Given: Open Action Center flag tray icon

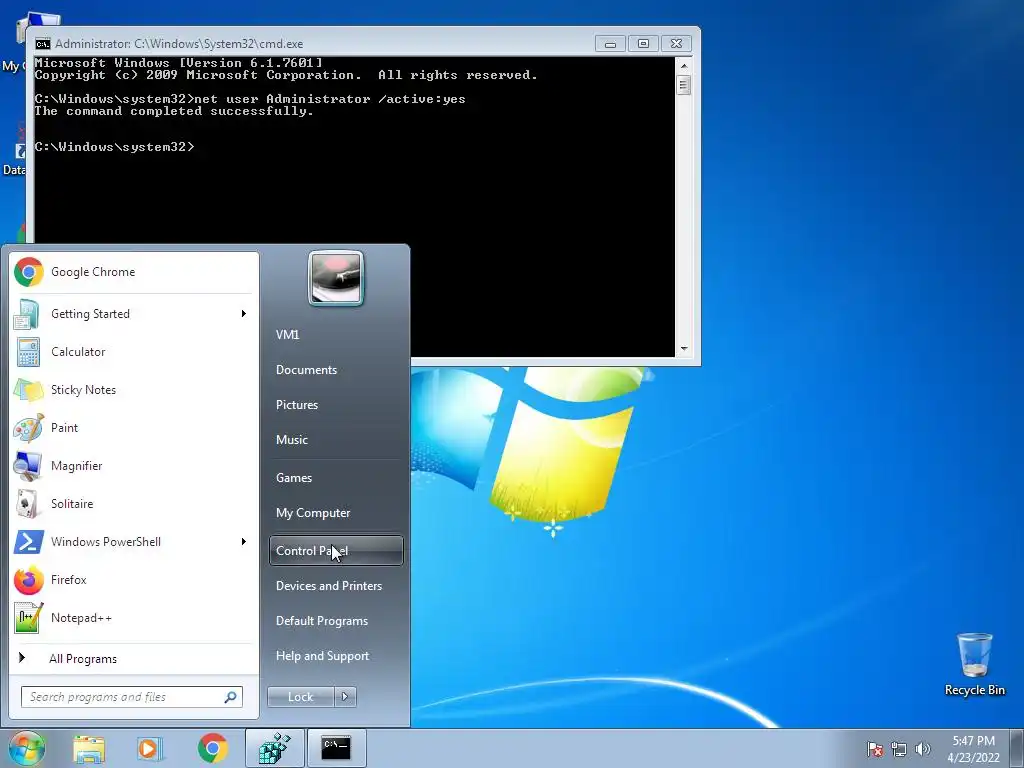Looking at the screenshot, I should pos(875,749).
